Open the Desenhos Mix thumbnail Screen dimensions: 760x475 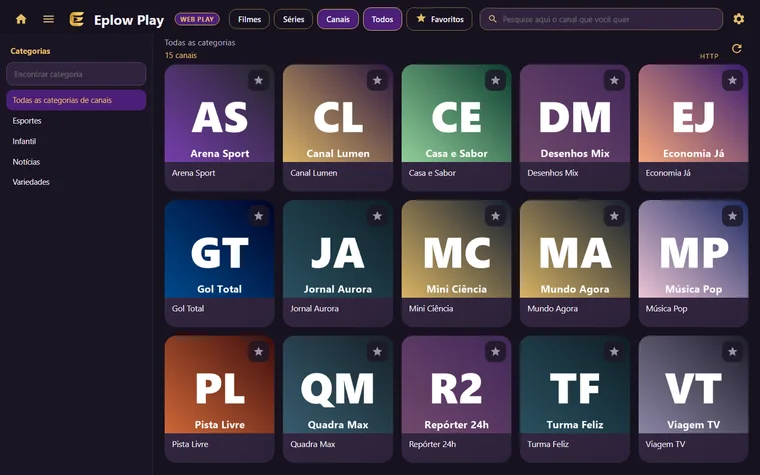pyautogui.click(x=575, y=113)
